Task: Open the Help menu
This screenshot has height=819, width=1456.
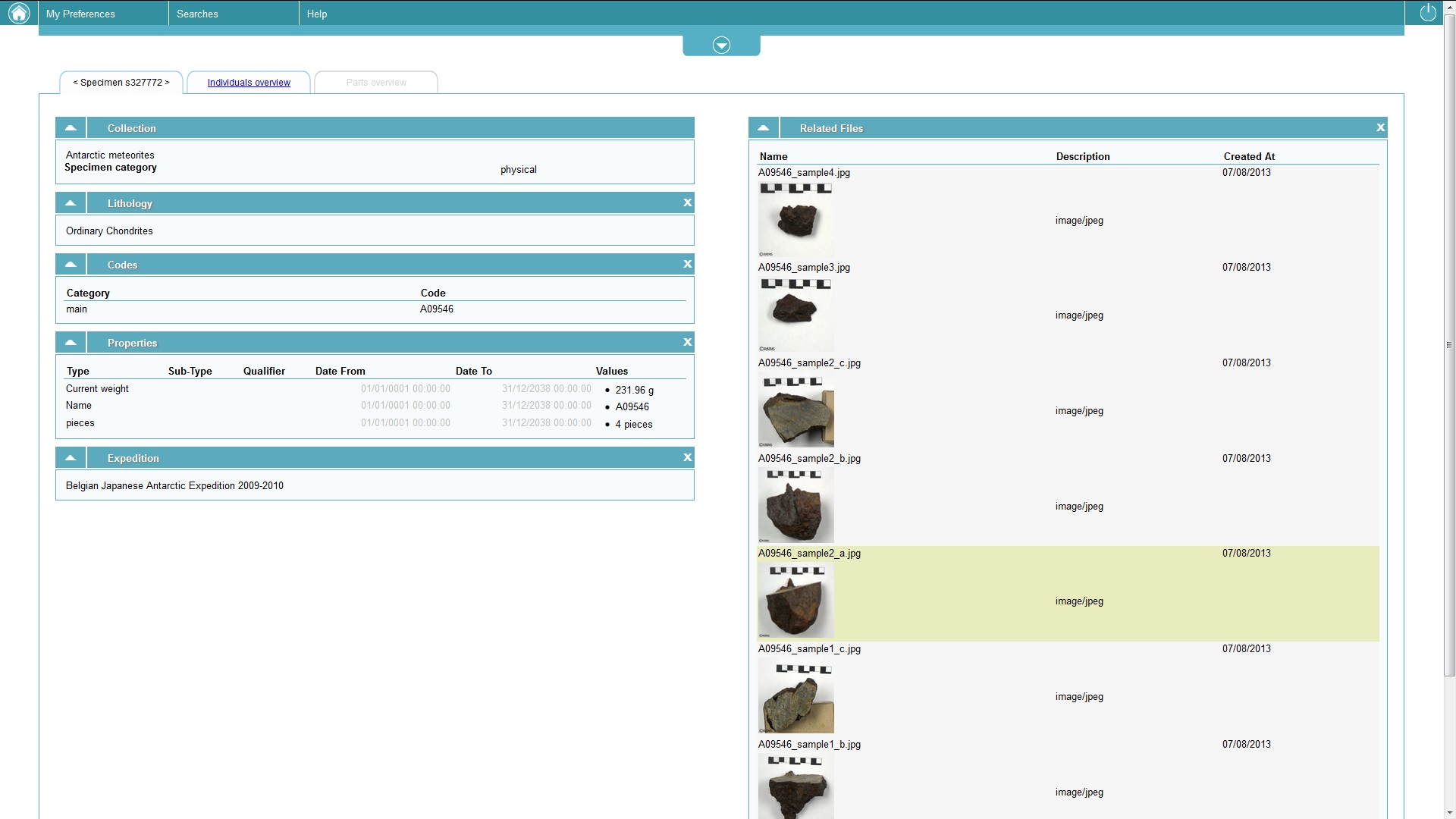Action: pyautogui.click(x=317, y=14)
